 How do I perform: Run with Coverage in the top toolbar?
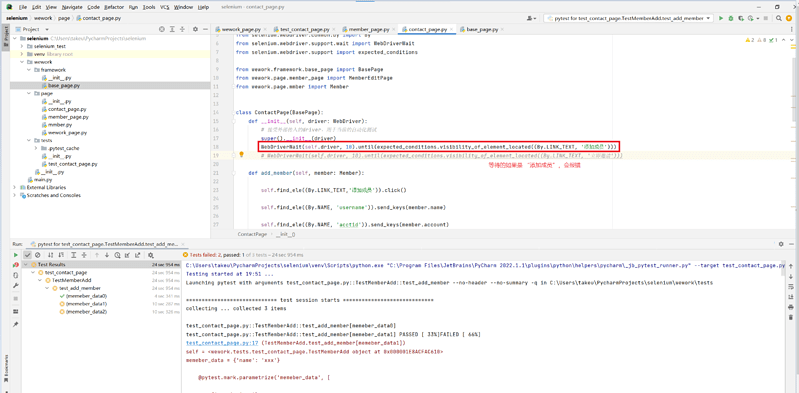(x=741, y=18)
